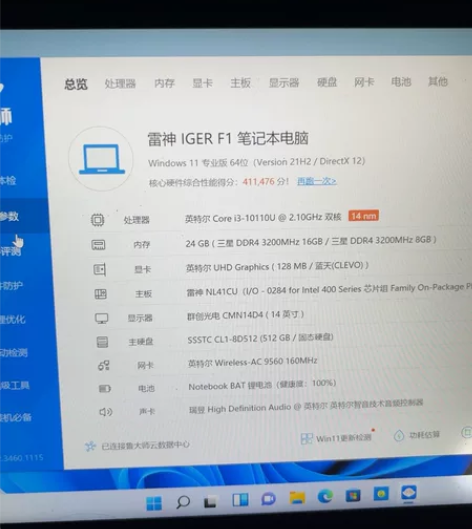472x529 pixels.
Task: Open the 电池 tab
Action: 401,81
